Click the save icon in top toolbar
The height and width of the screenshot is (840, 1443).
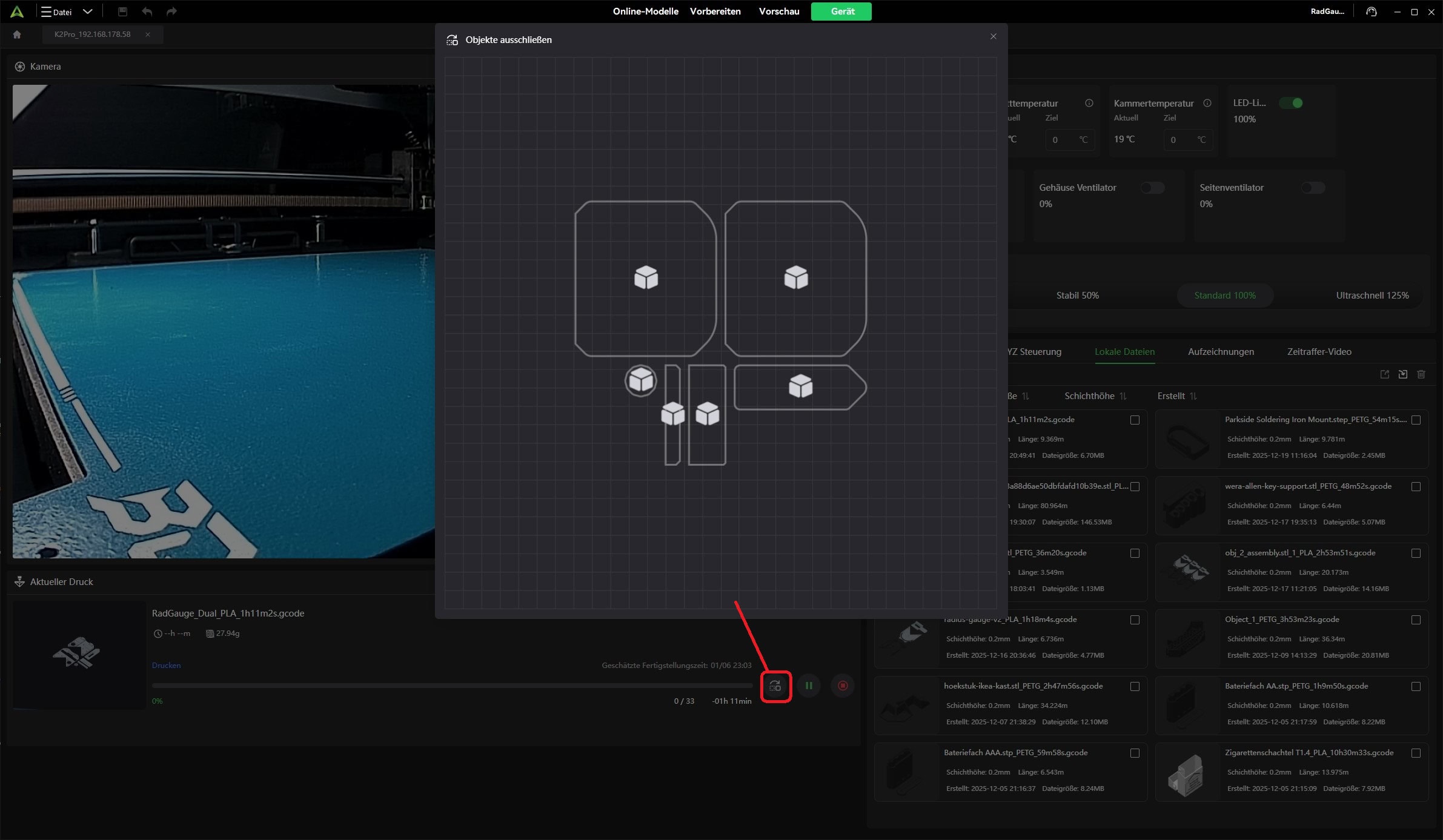[122, 12]
